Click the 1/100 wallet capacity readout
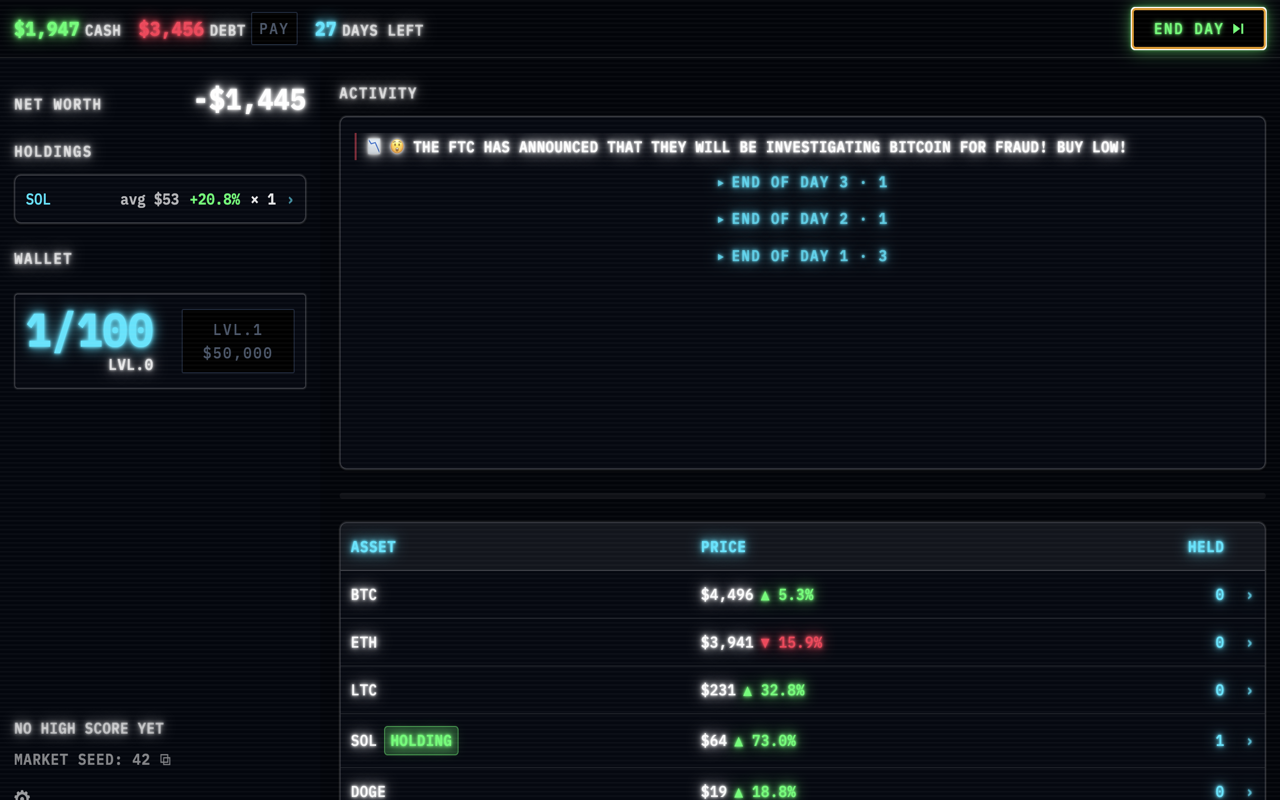The image size is (1280, 800). (x=90, y=332)
